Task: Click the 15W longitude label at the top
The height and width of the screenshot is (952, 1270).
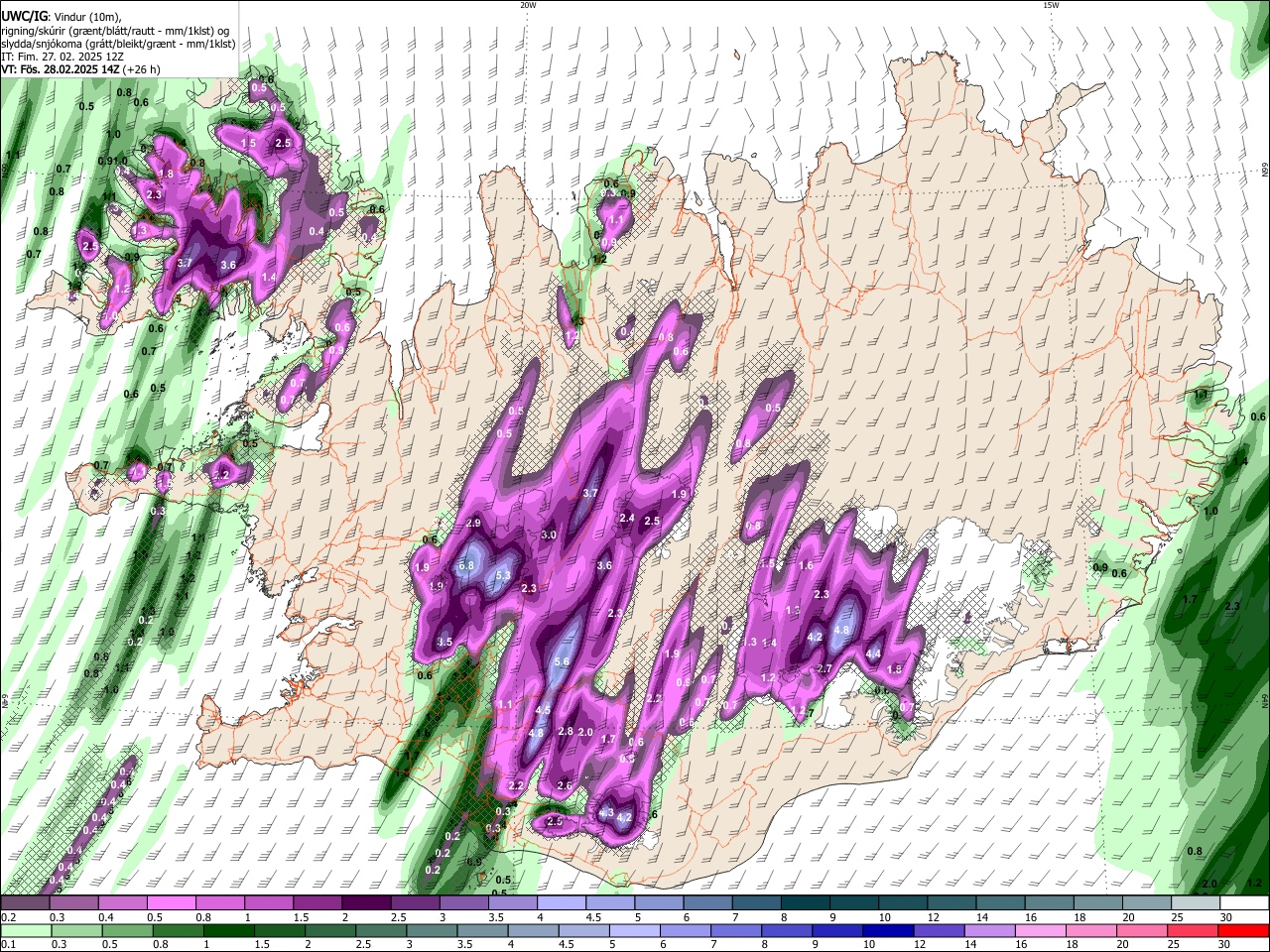Action: (x=1051, y=5)
